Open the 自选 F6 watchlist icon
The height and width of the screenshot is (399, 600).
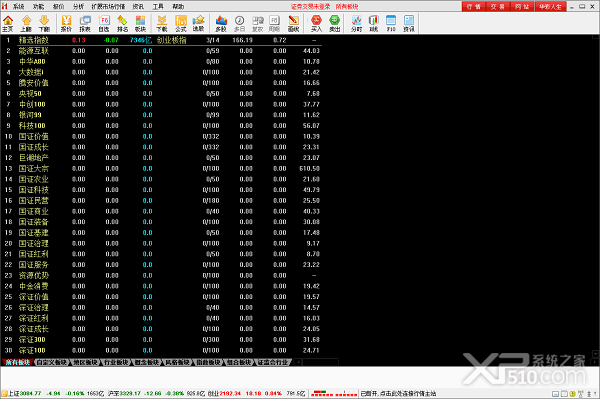[x=104, y=23]
